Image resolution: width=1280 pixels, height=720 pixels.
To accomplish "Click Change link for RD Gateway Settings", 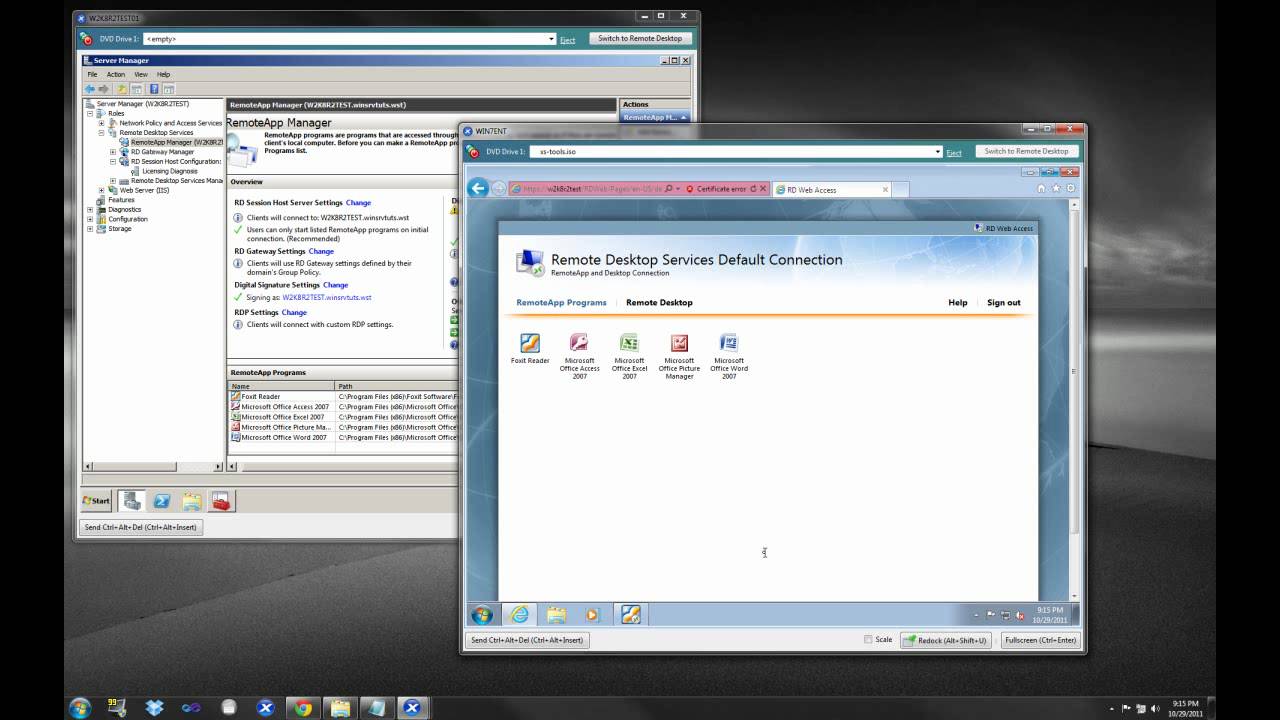I will (321, 252).
